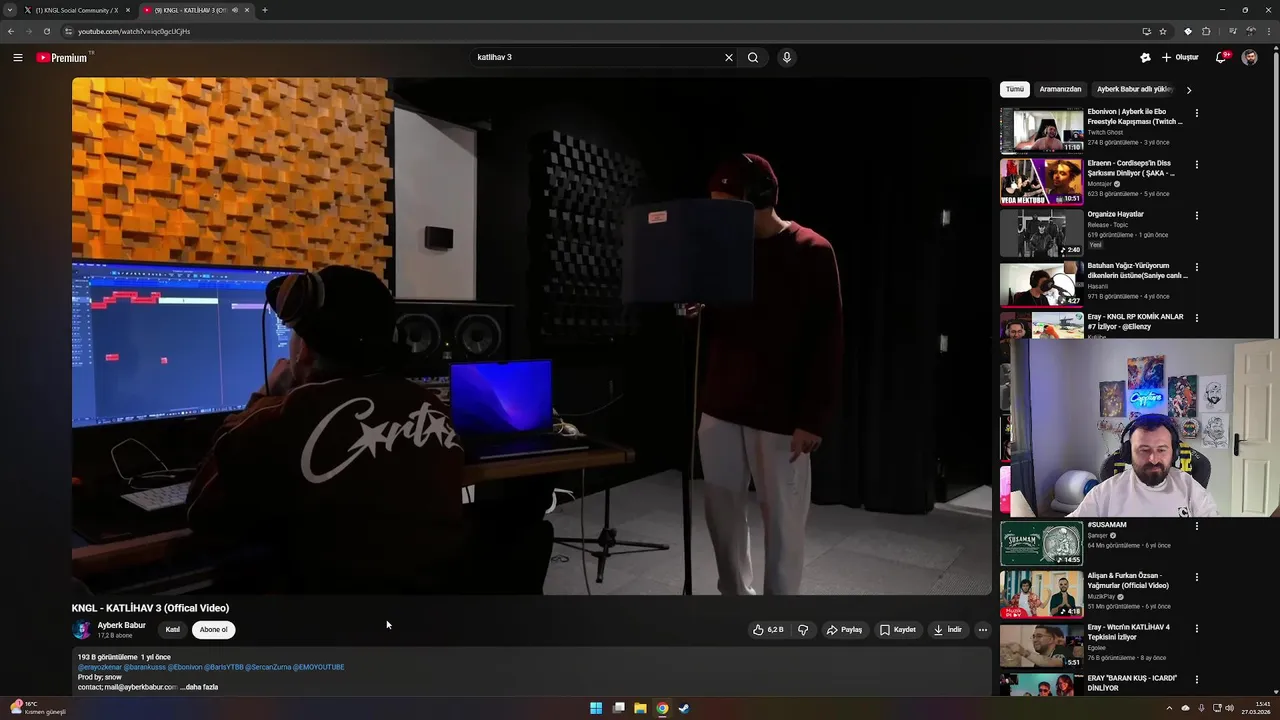Open options for Organize Hayatlar video
Viewport: 1280px width, 720px height.
pos(1197,215)
